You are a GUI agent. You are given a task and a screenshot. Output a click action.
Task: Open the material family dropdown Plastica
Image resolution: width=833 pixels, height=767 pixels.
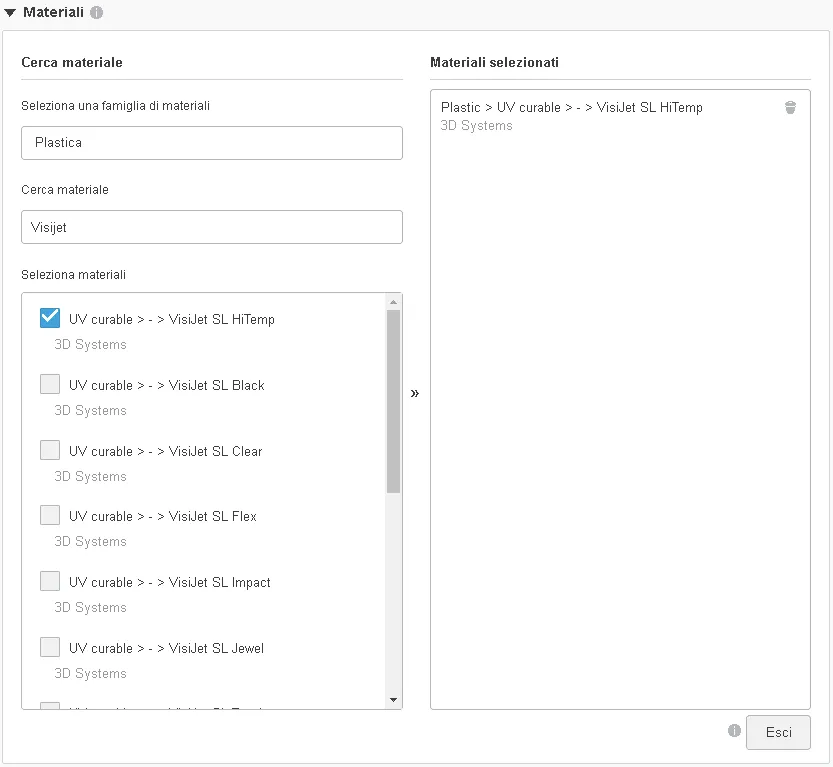click(211, 143)
